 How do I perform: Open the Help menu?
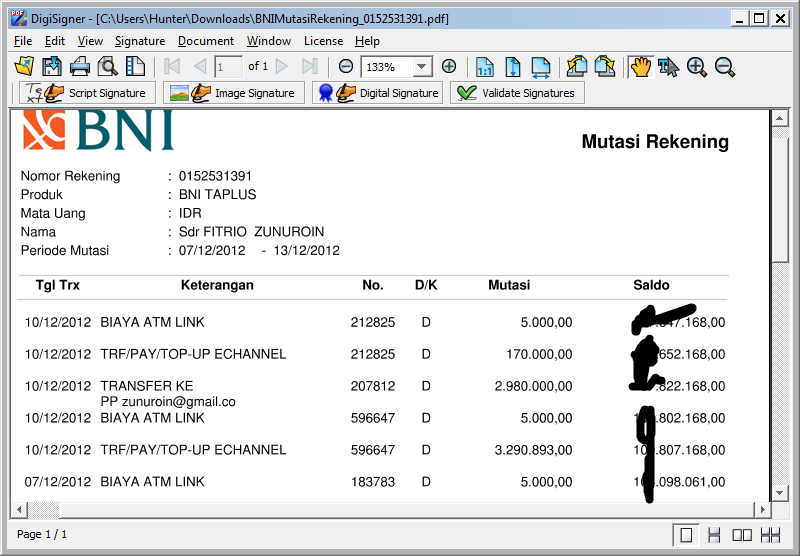(x=367, y=41)
